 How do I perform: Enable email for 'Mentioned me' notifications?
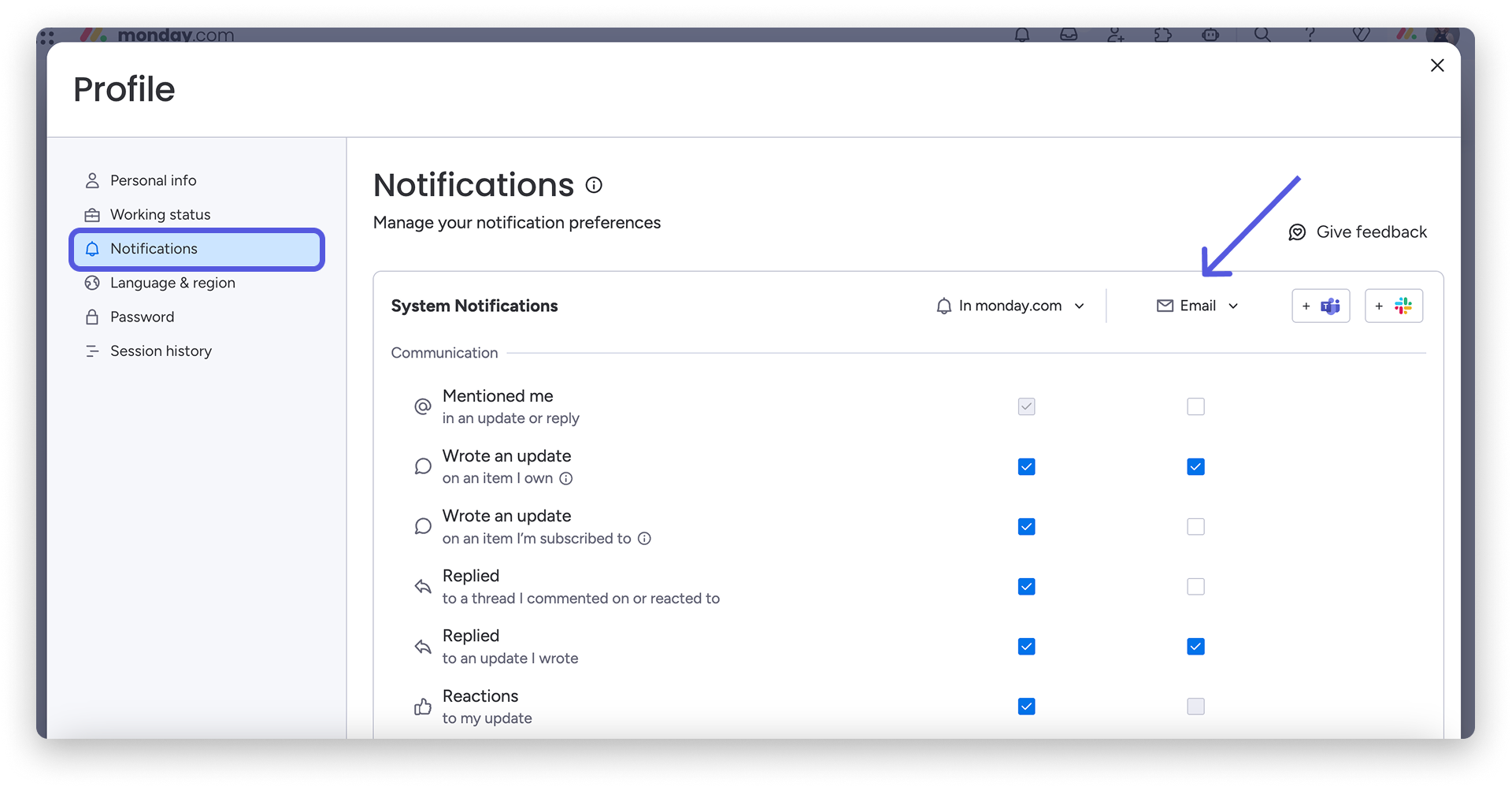[1195, 407]
